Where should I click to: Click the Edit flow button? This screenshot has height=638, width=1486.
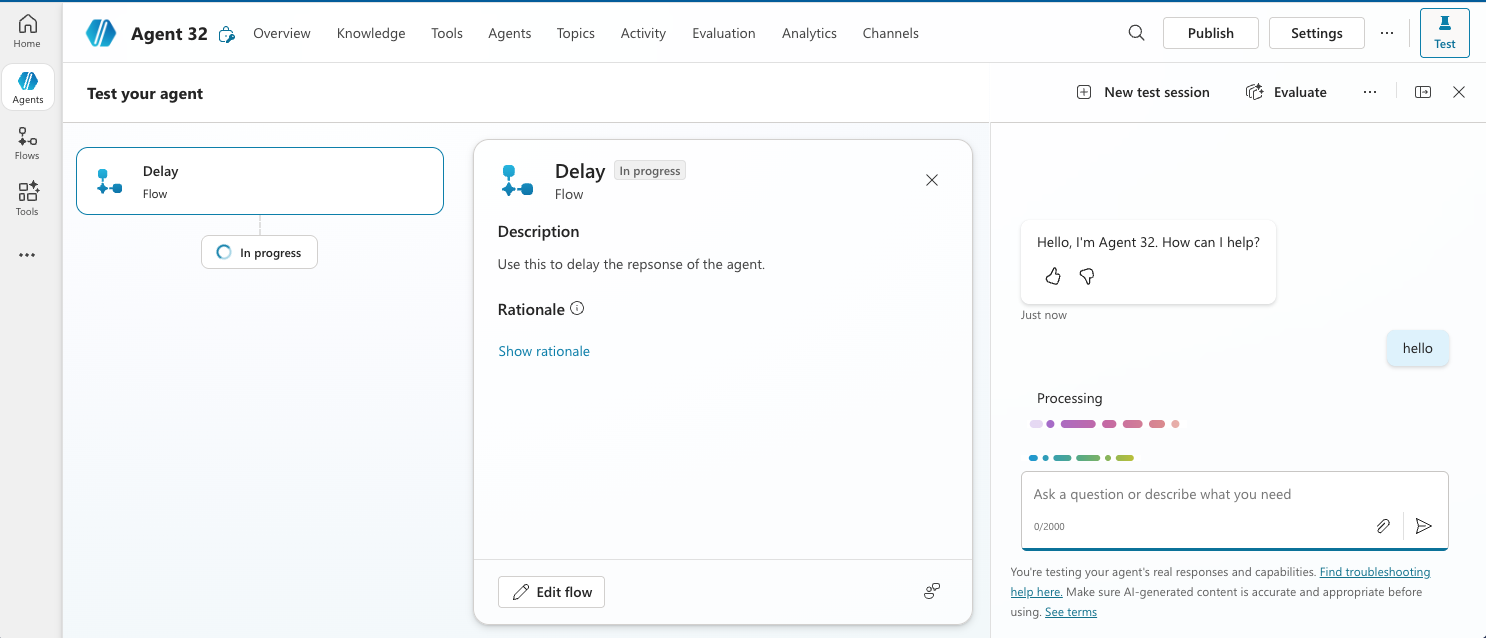pos(551,592)
